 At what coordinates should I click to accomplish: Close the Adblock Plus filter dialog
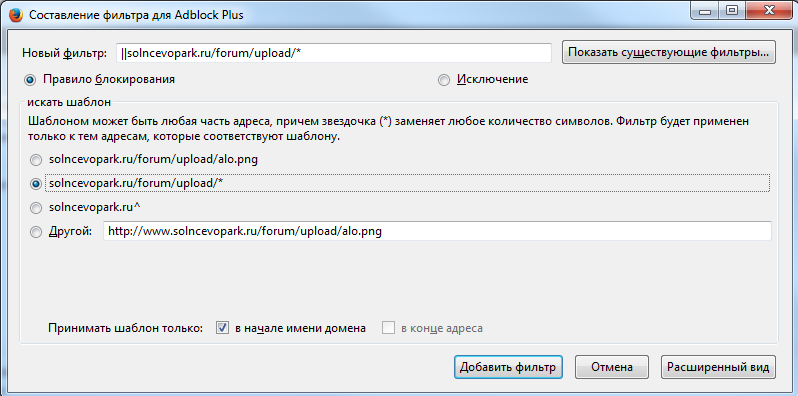click(767, 10)
